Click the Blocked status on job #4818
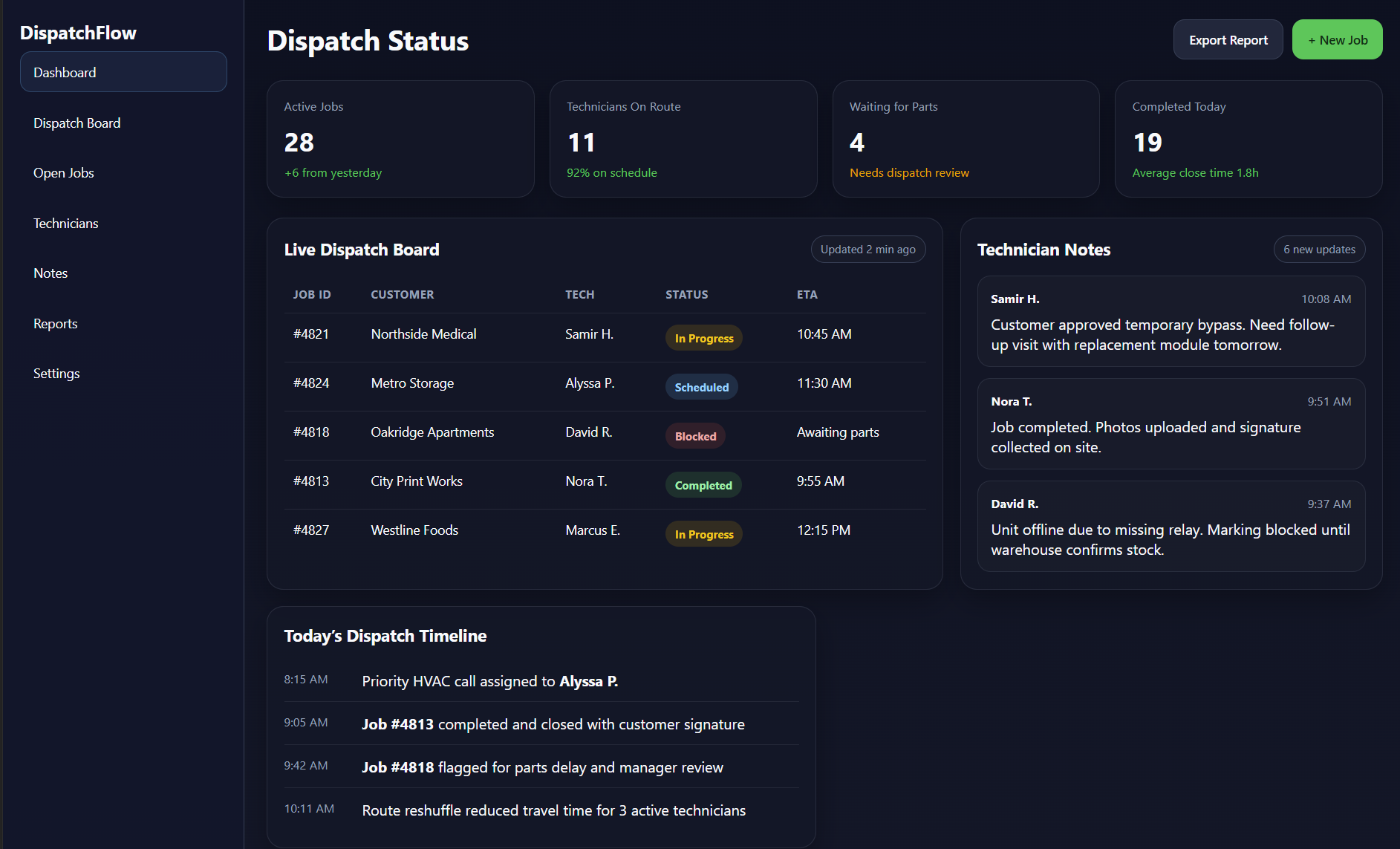Screen dimensions: 1400x849 click(x=694, y=435)
